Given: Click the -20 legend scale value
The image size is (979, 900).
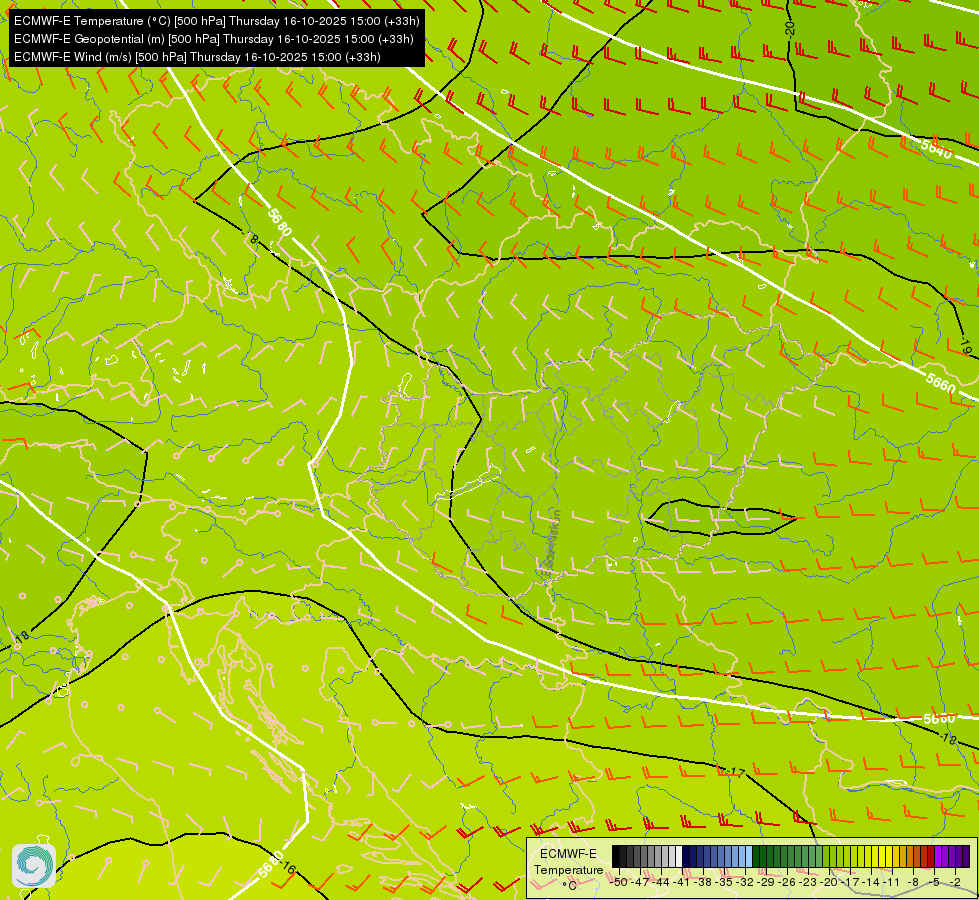Looking at the screenshot, I should [829, 883].
